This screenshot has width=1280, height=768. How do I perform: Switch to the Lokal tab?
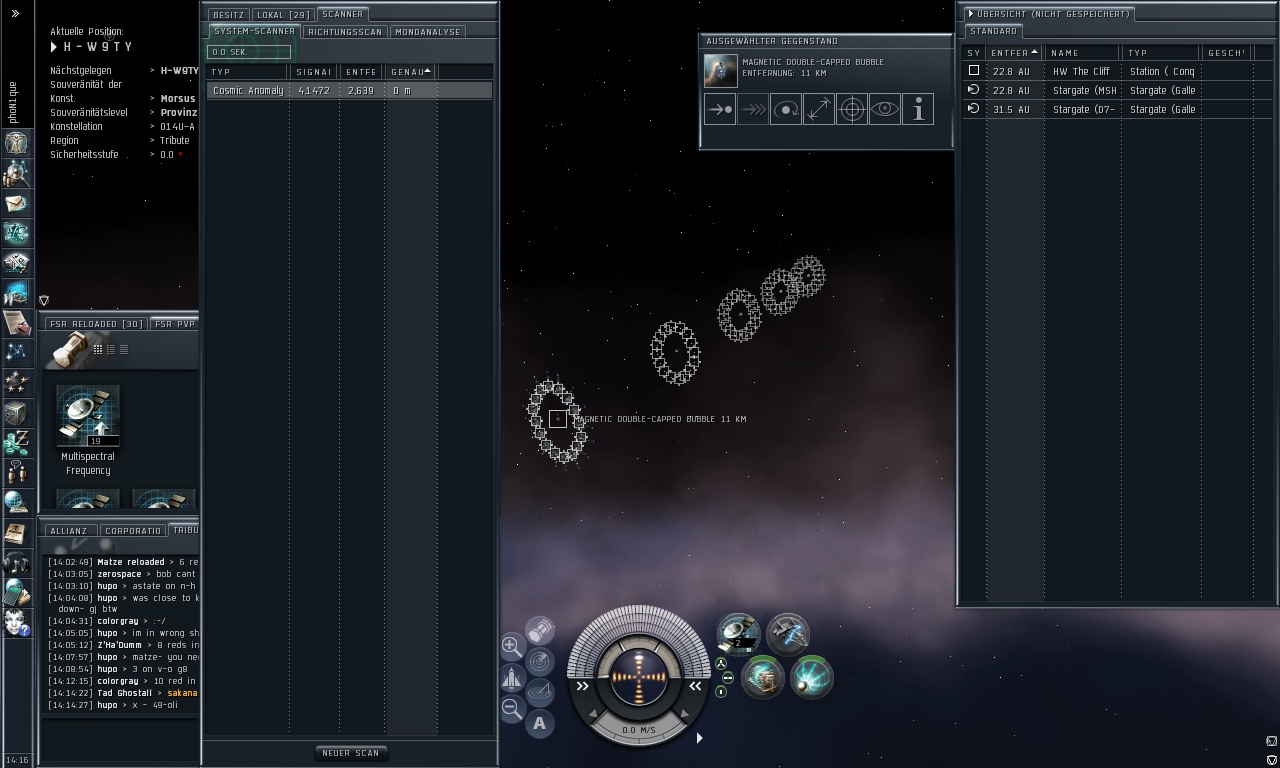[x=283, y=15]
